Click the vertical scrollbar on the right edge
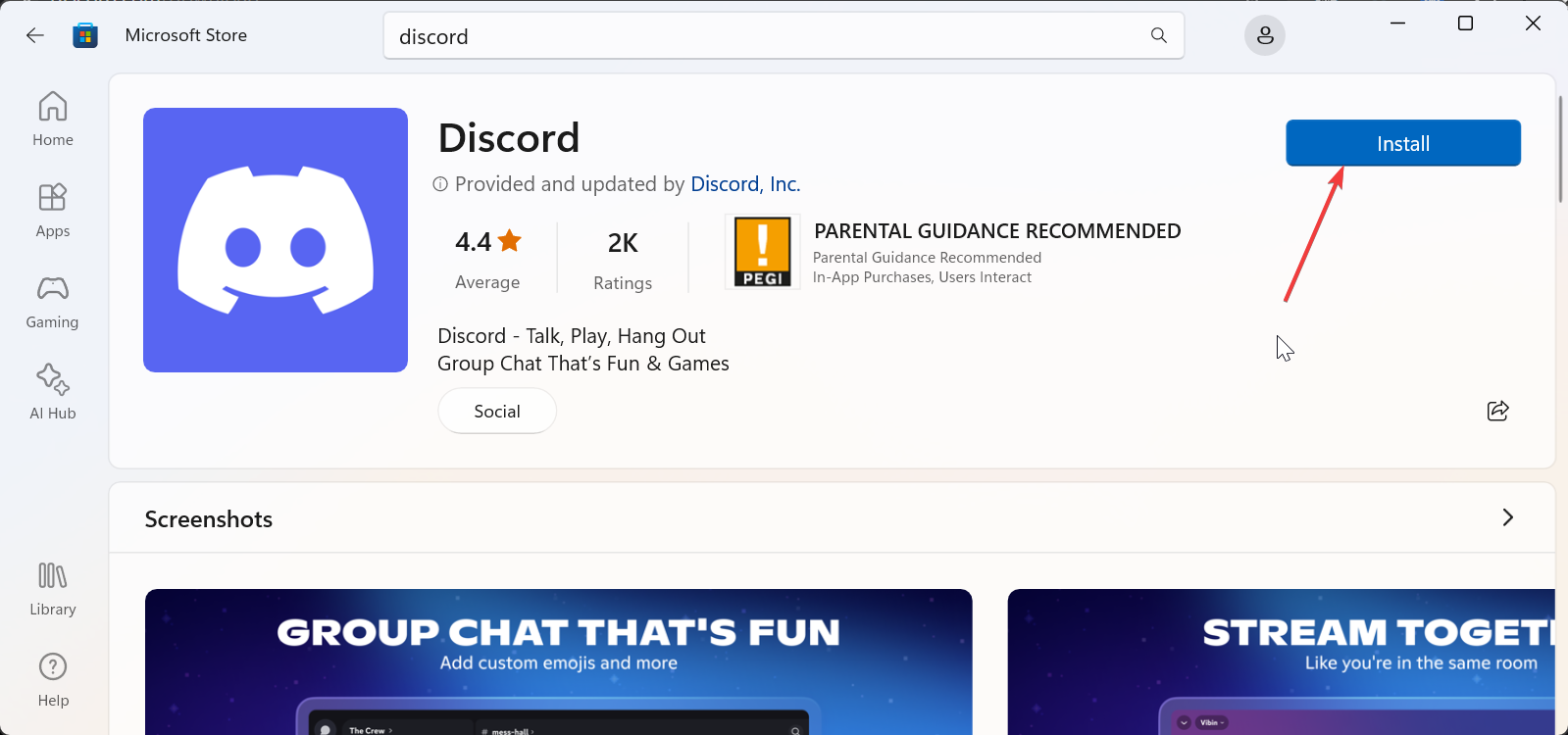The width and height of the screenshot is (1568, 735). [x=1560, y=149]
